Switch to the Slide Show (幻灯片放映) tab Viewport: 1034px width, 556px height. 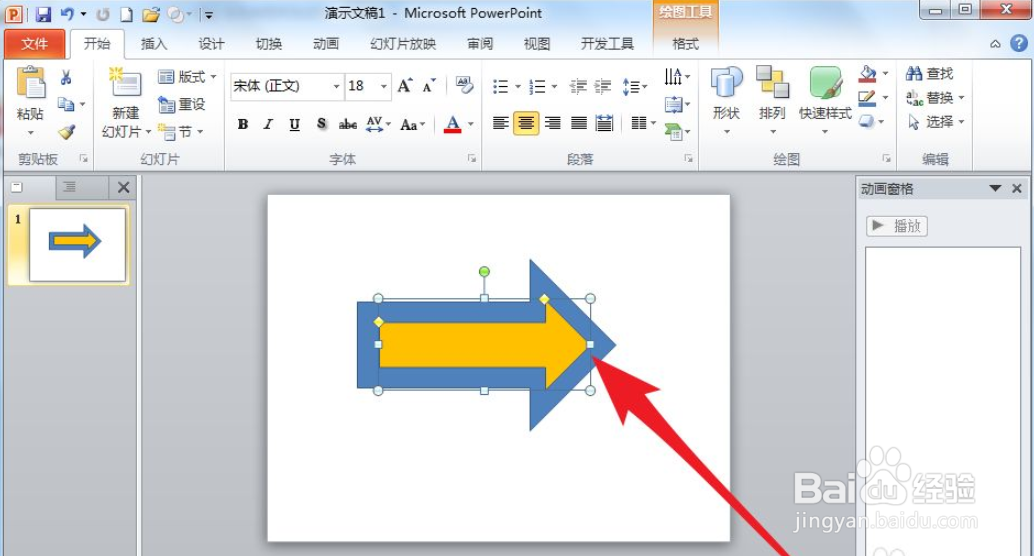tap(403, 44)
